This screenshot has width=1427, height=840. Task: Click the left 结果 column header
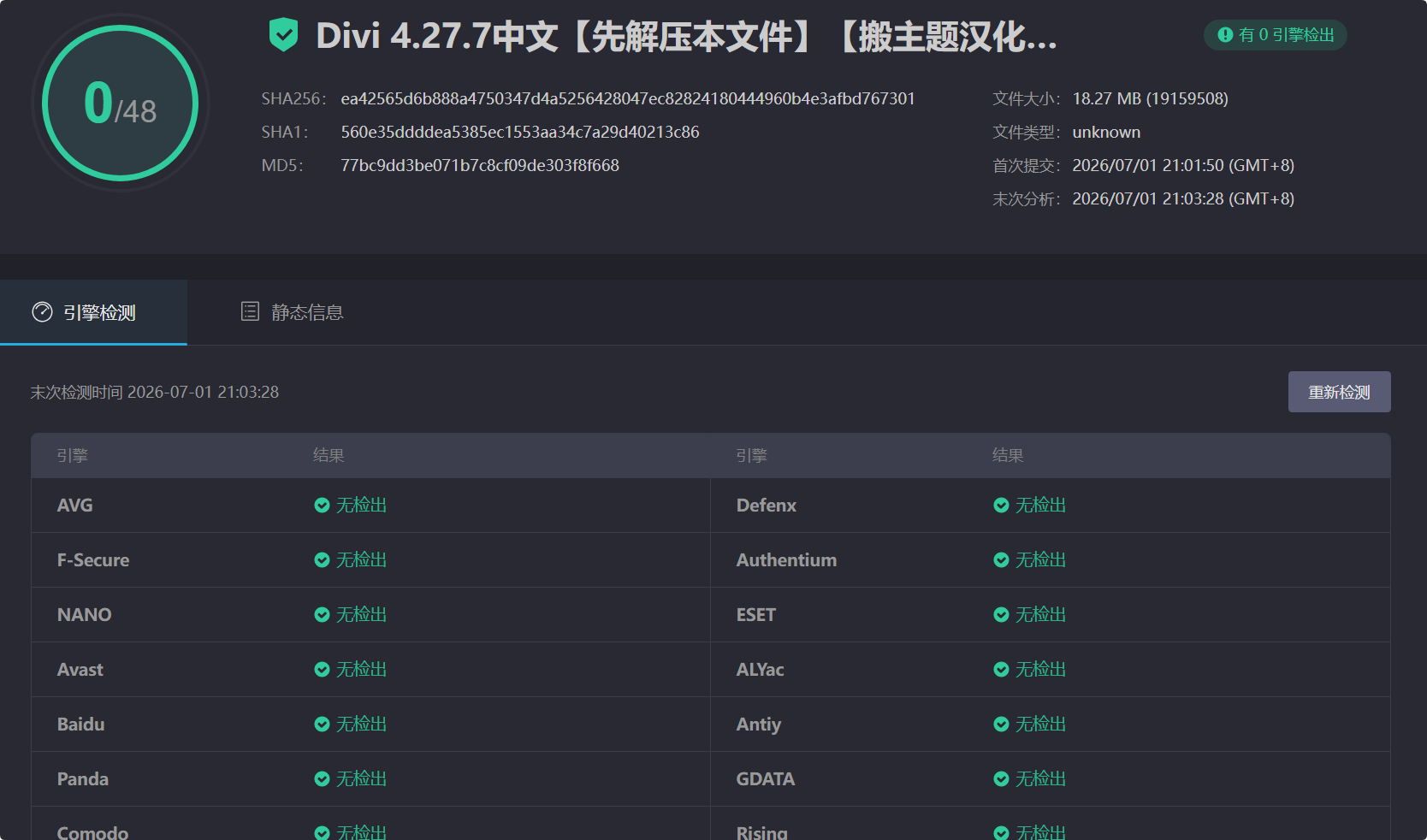tap(329, 456)
